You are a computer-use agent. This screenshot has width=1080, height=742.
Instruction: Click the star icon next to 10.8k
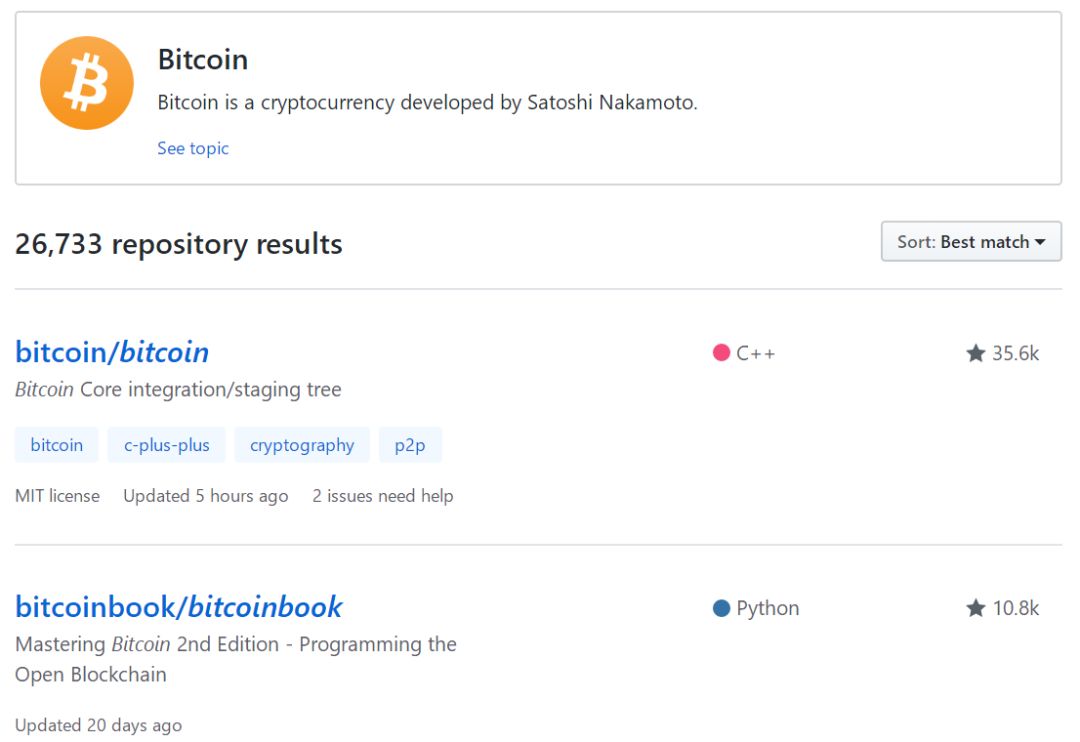tap(975, 608)
